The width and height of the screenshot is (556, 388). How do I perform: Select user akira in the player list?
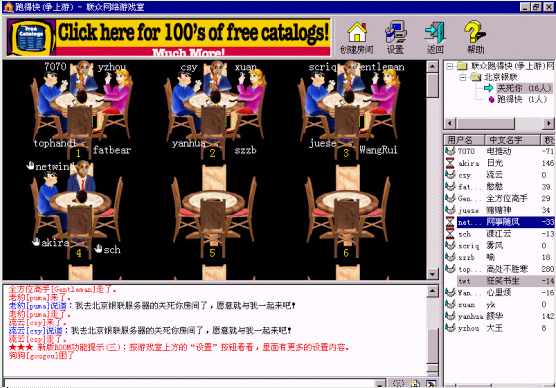point(499,163)
